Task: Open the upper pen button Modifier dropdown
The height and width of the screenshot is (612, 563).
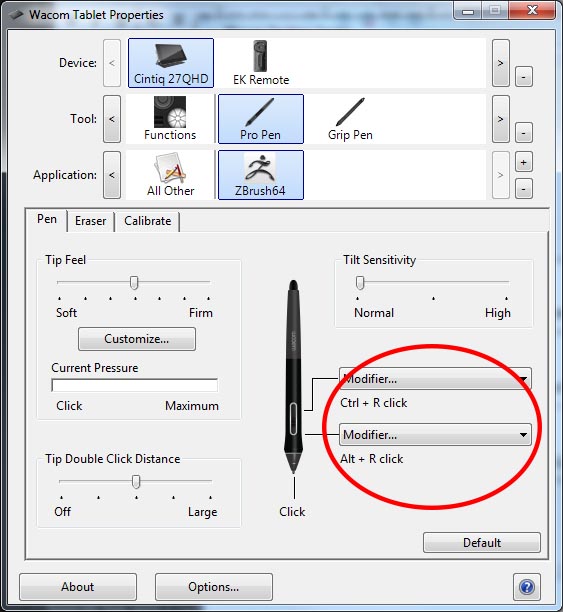Action: tap(435, 379)
